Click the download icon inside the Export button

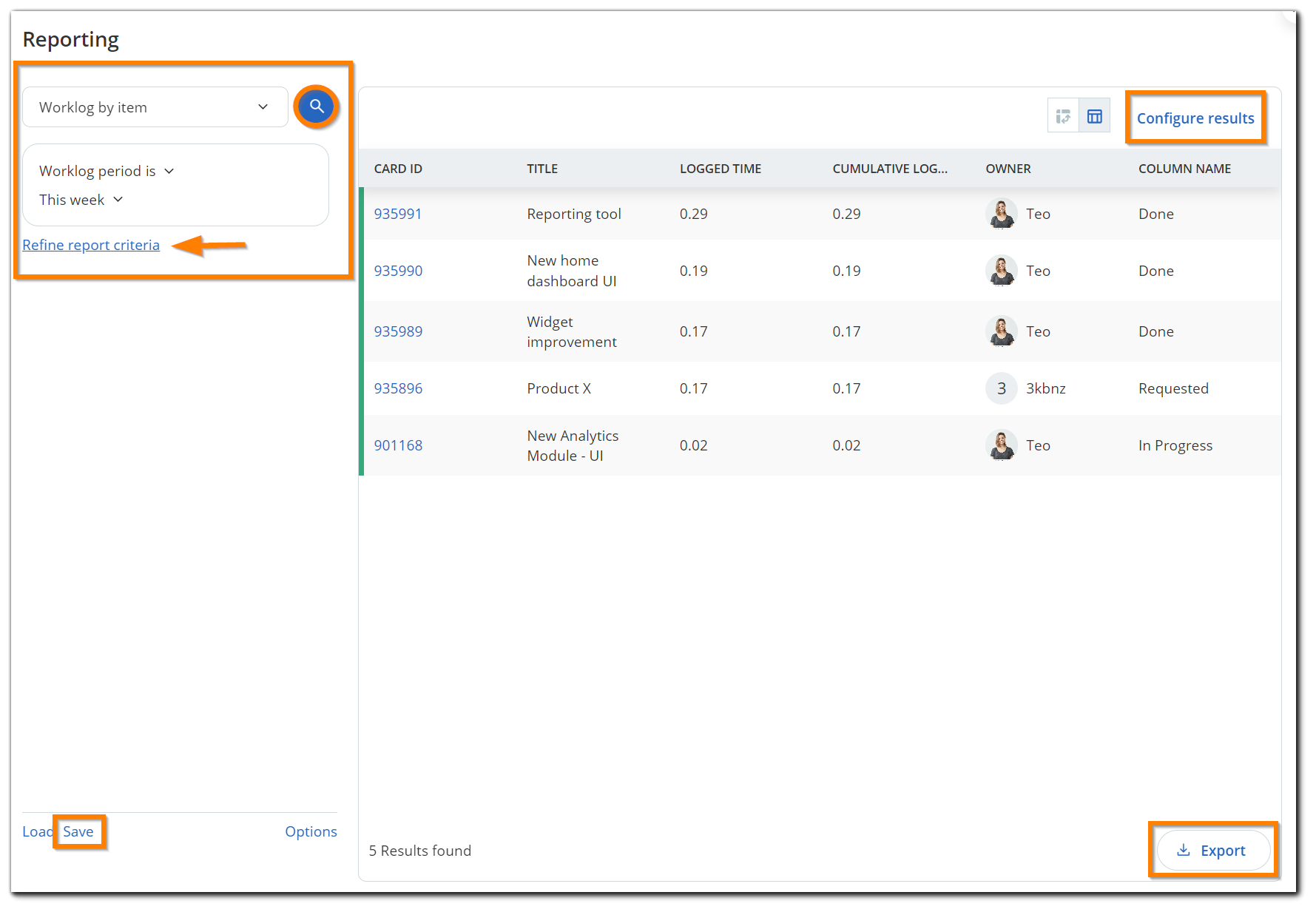pyautogui.click(x=1184, y=850)
